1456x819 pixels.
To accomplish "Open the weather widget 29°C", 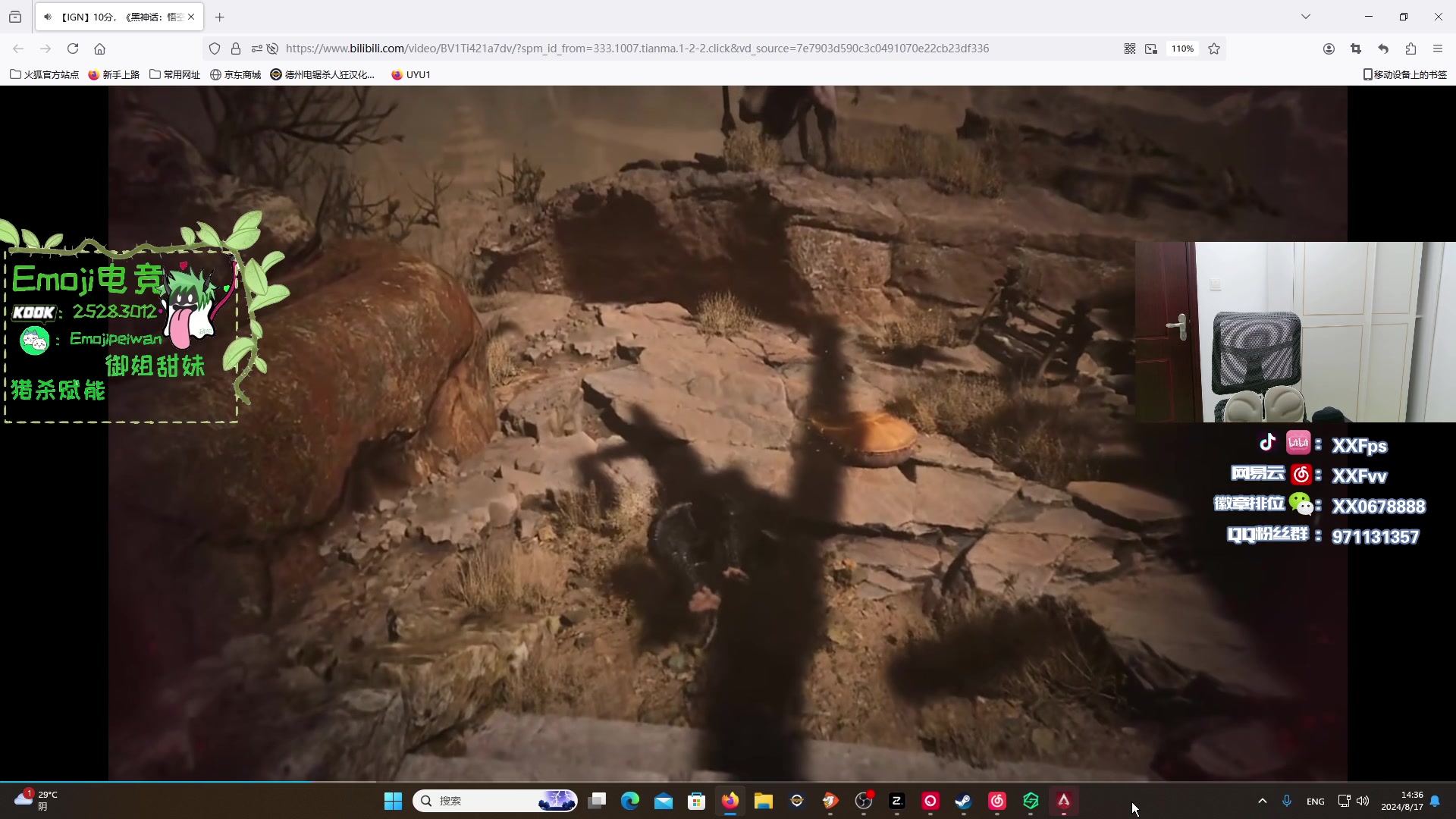I will click(x=36, y=801).
